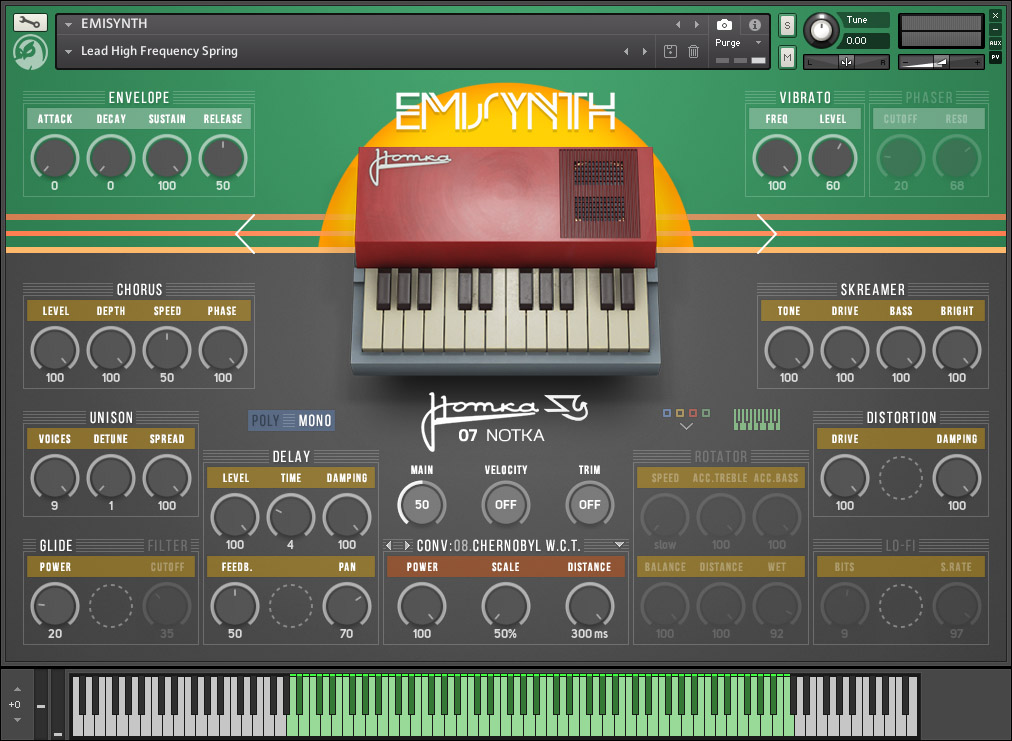Click the LO-FI section header

point(901,545)
